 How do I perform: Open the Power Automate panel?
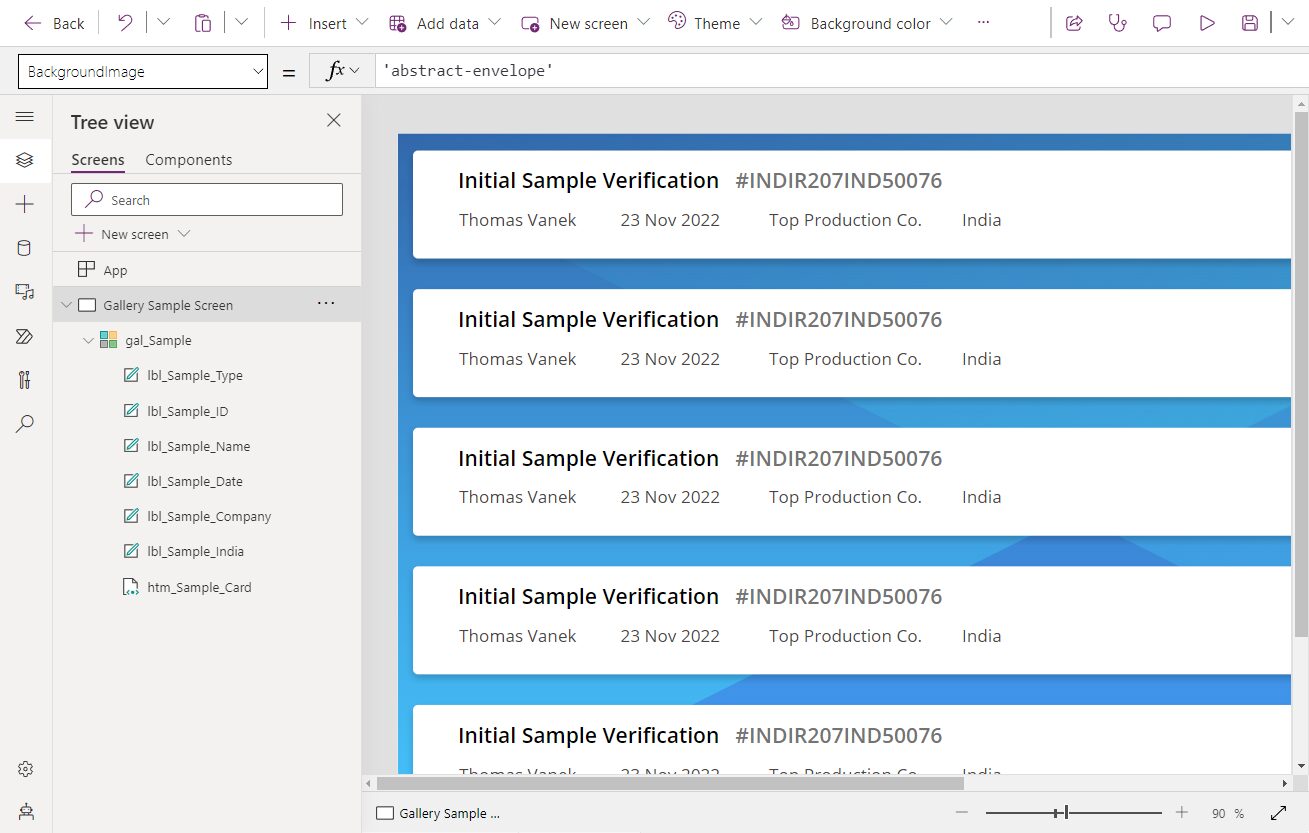point(25,336)
